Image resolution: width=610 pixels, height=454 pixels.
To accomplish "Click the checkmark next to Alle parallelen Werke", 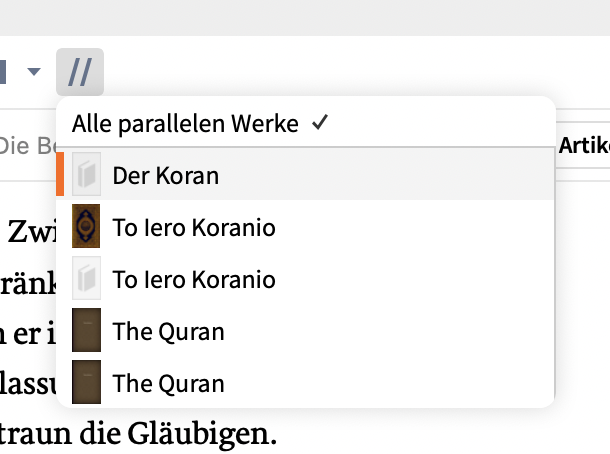I will (320, 123).
